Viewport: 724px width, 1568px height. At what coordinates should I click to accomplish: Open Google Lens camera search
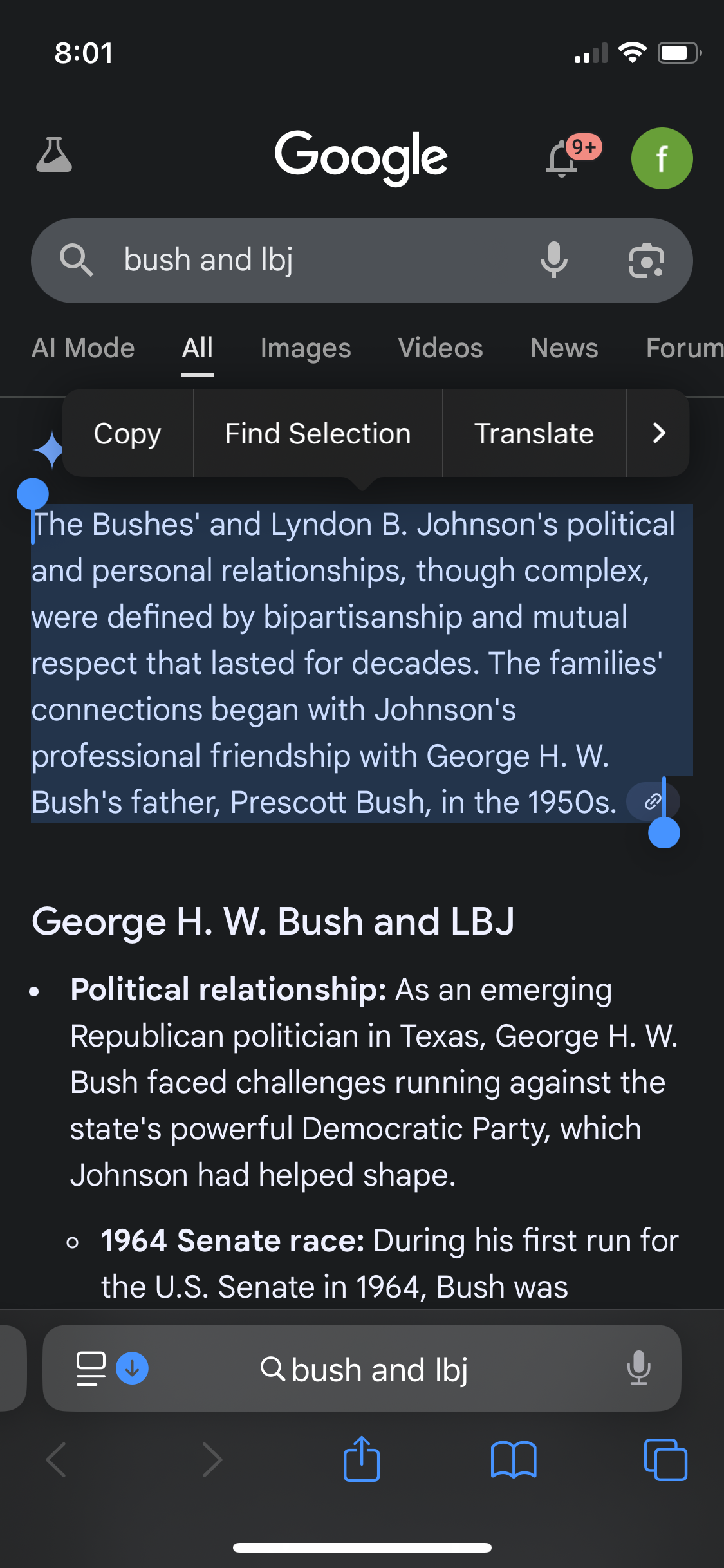646,261
